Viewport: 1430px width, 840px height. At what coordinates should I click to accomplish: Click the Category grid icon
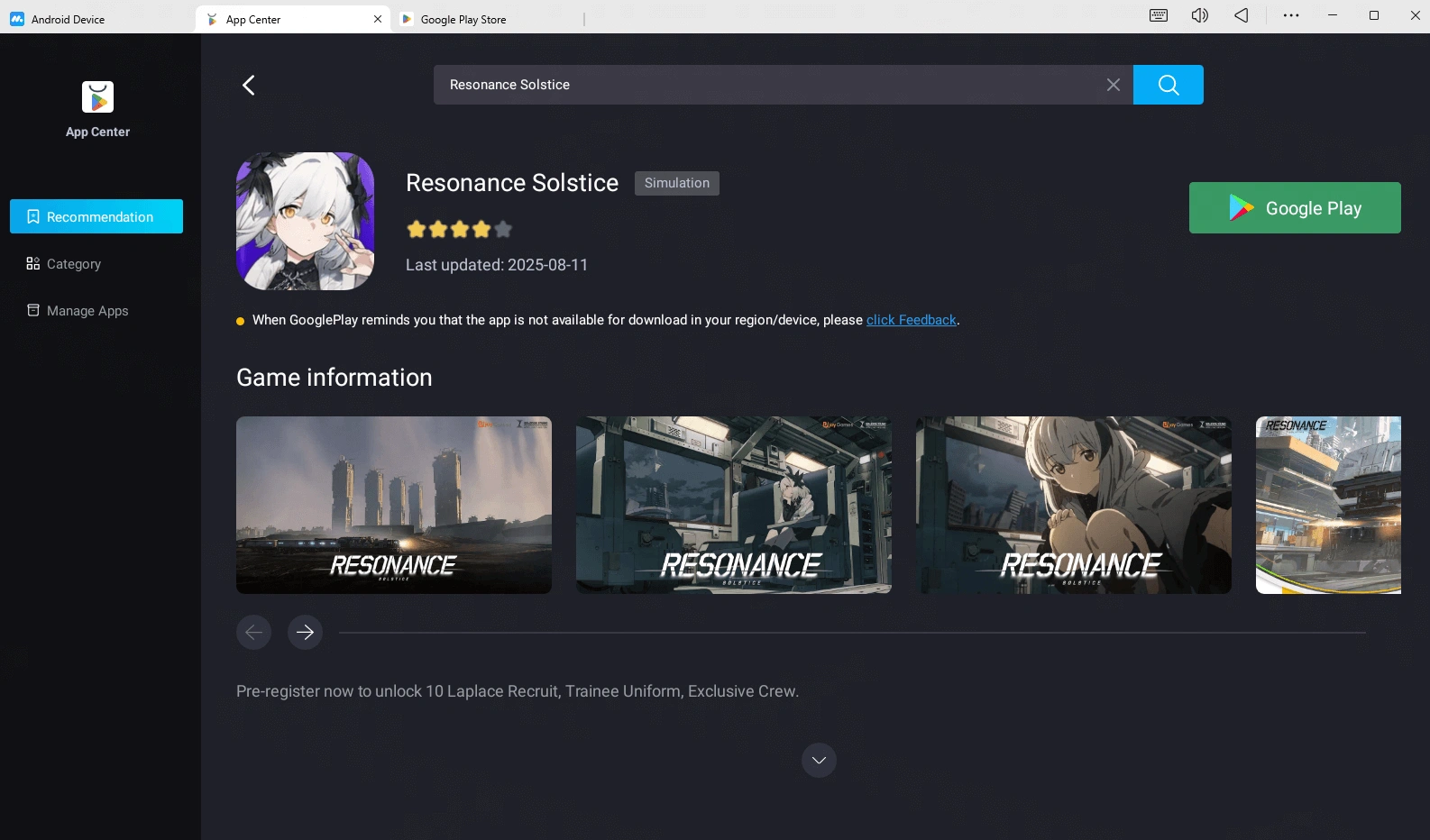(33, 263)
